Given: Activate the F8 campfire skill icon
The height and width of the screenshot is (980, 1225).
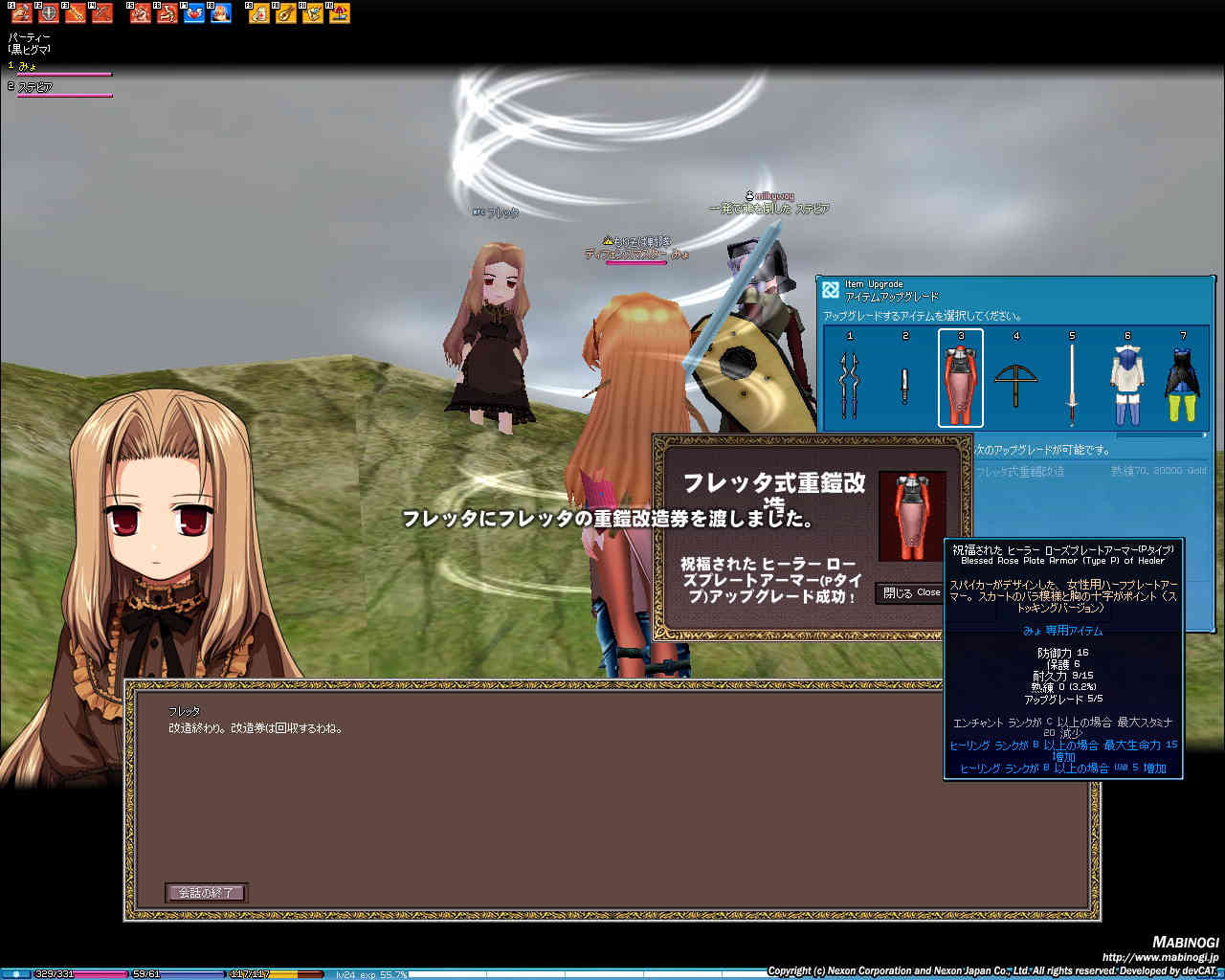Looking at the screenshot, I should (x=220, y=13).
